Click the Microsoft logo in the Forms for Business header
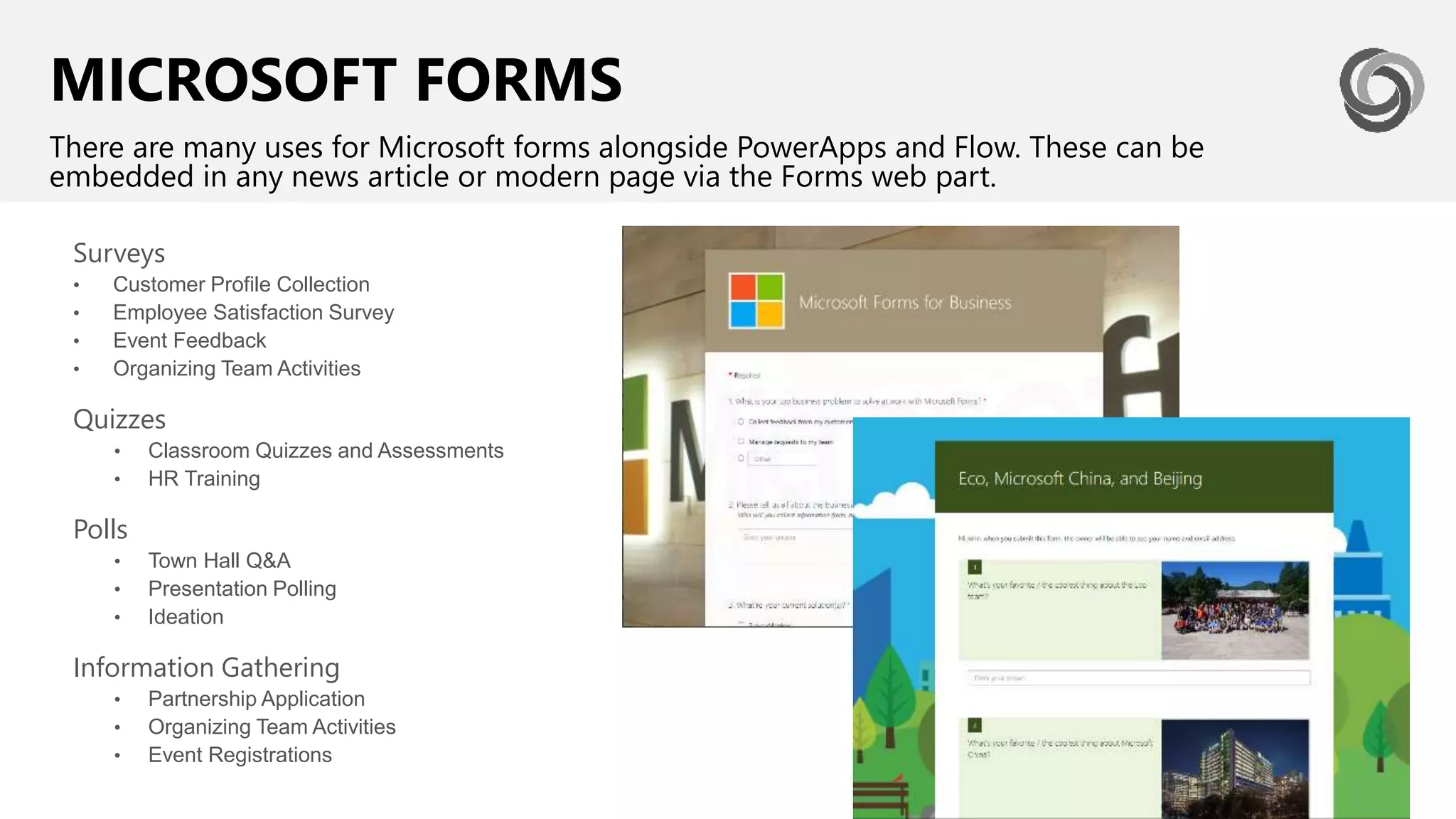The image size is (1456, 819). click(x=756, y=301)
